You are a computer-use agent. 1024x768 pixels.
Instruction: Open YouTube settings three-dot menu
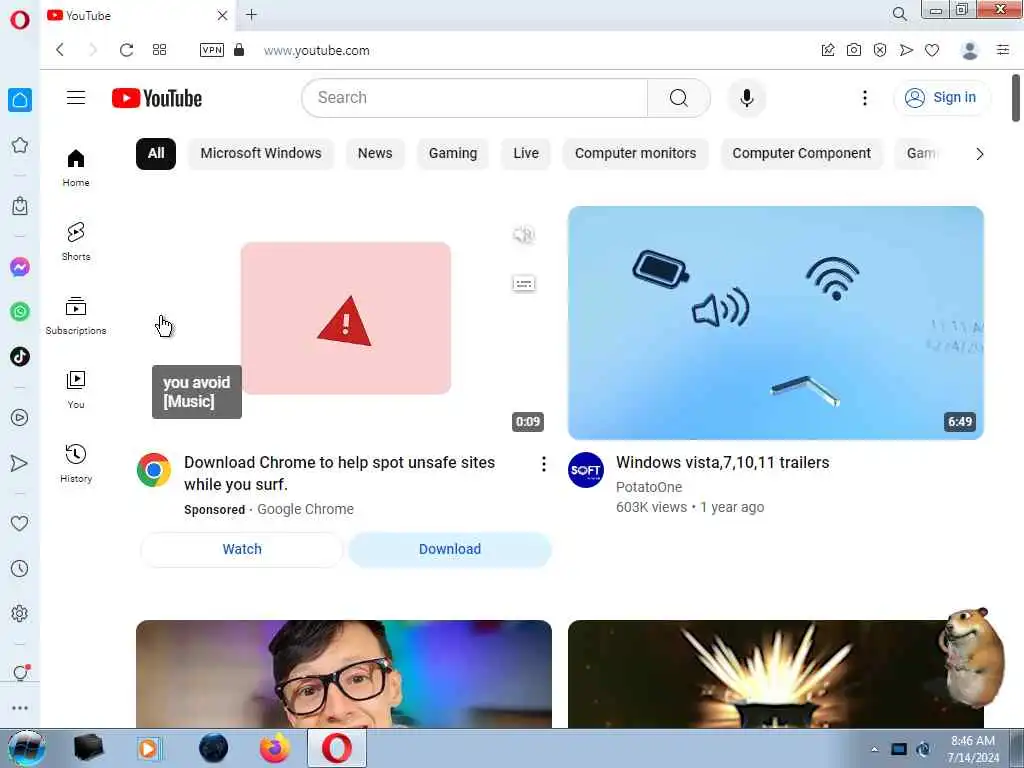[865, 98]
